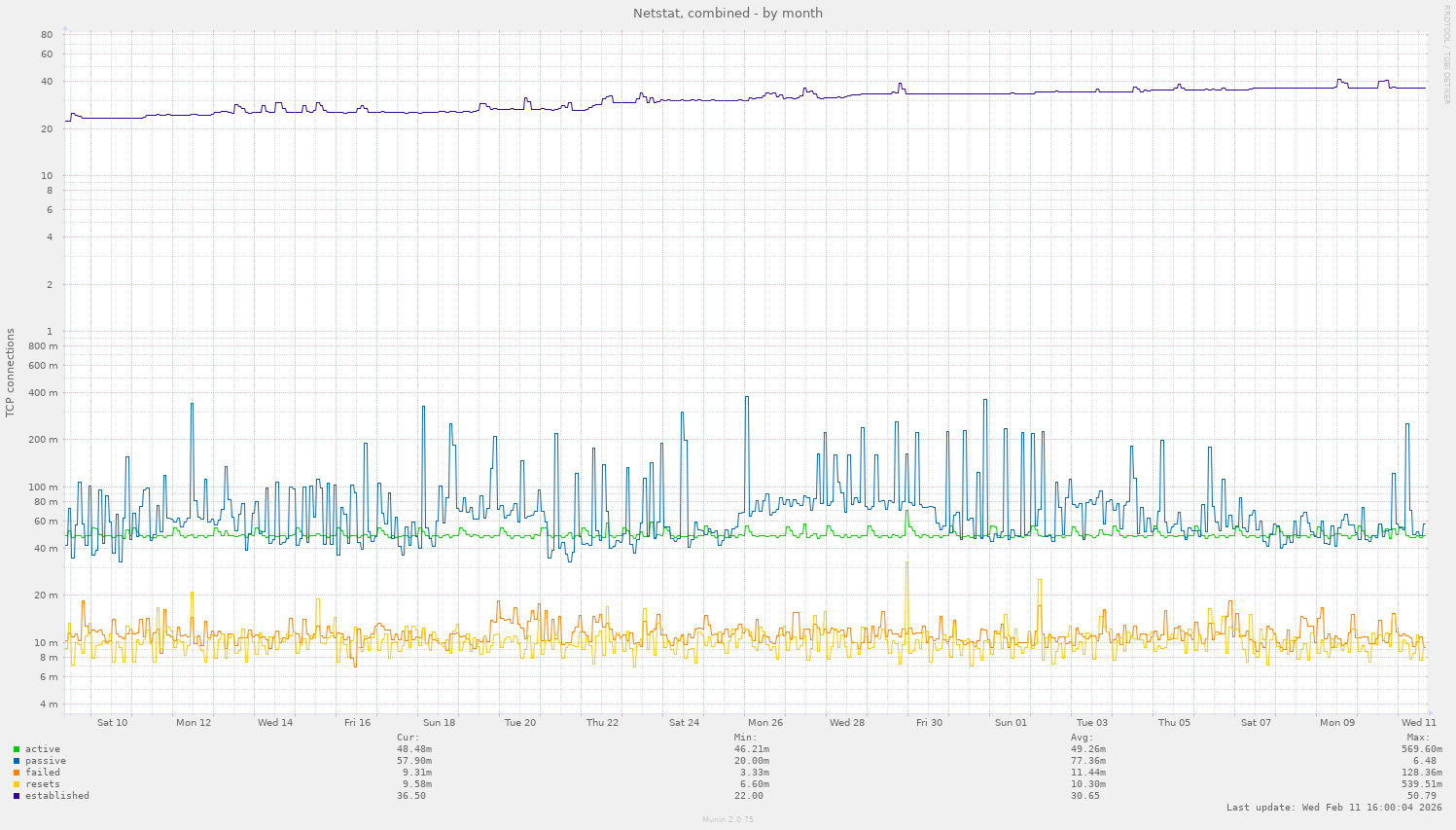Click the Munin 2.0.75 footer label
The width and height of the screenshot is (1456, 830).
pyautogui.click(x=728, y=819)
